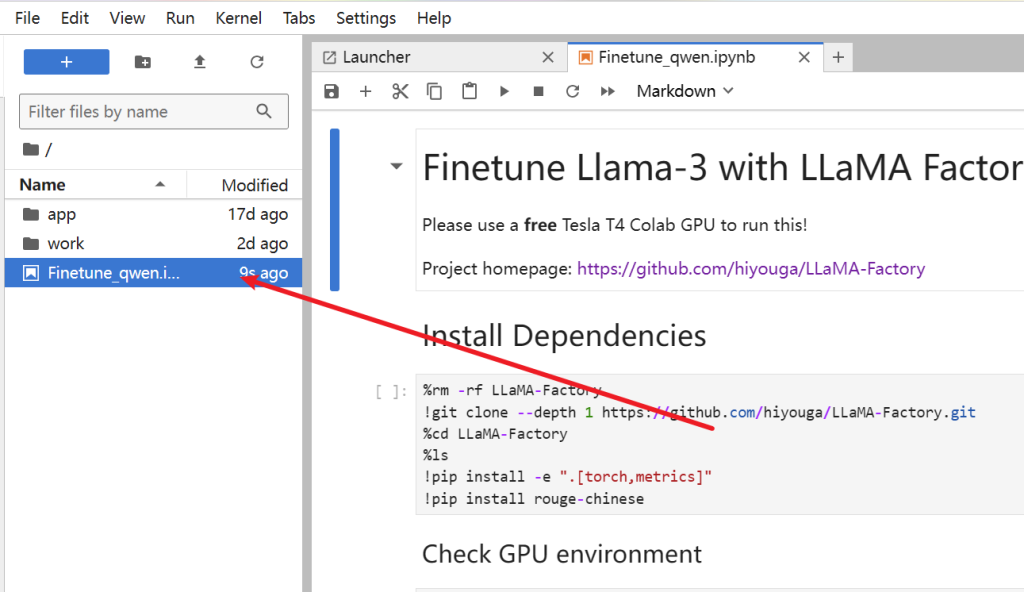Select the work folder
The width and height of the screenshot is (1024, 592).
click(153, 244)
